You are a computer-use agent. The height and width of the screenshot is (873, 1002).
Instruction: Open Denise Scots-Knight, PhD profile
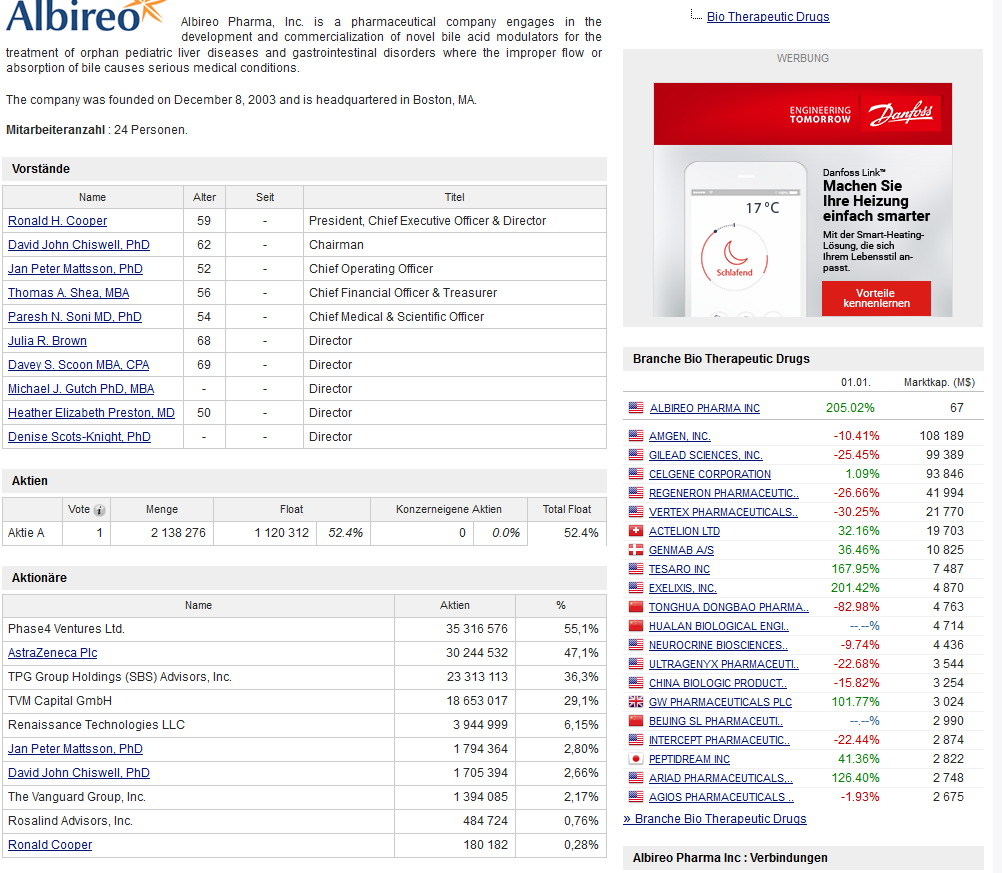(79, 436)
